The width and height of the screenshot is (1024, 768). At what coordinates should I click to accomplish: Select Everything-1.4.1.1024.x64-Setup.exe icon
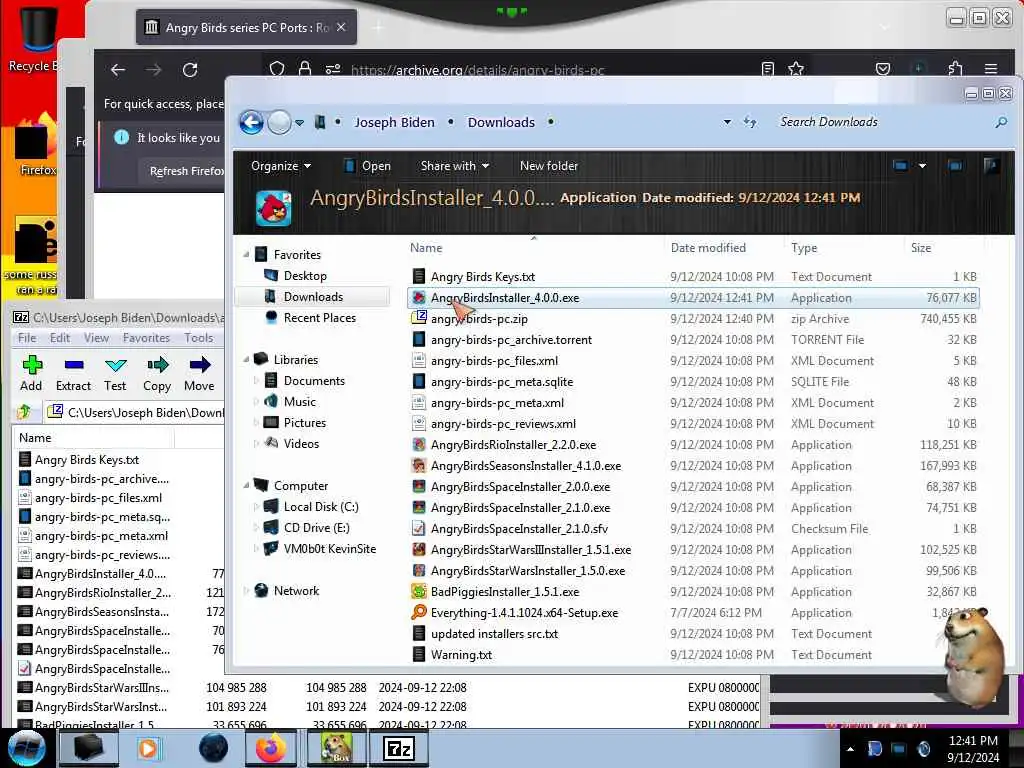419,613
